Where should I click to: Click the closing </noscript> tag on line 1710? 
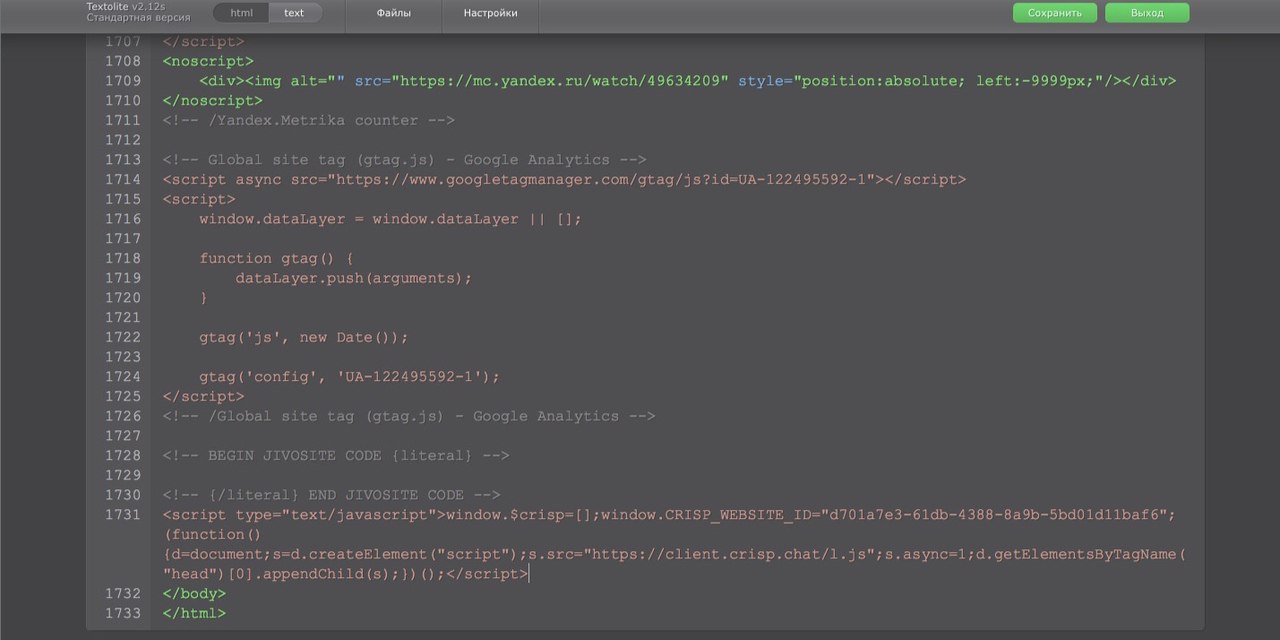(x=212, y=101)
